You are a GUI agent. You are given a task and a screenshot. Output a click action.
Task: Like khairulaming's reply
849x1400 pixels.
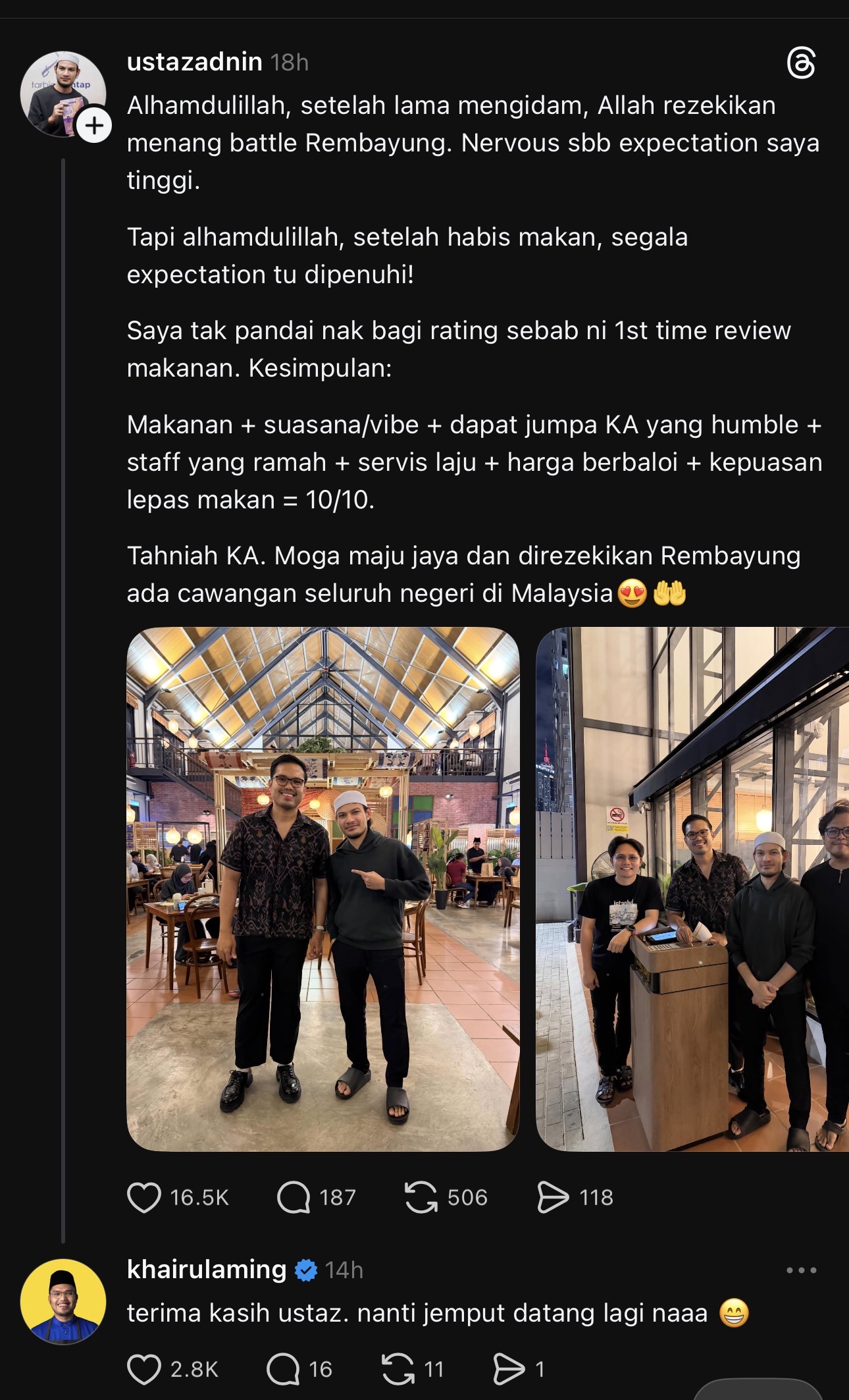point(144,1369)
